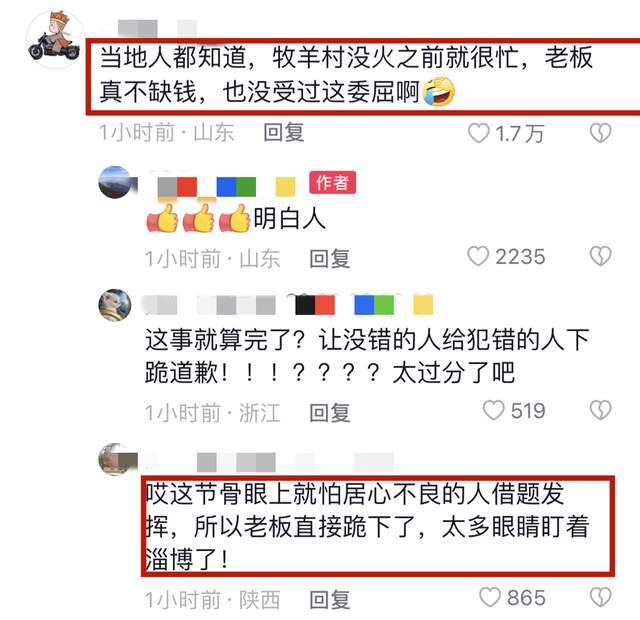Viewport: 640px width, 620px height.
Task: Reply to the top 山东 comment
Action: click(x=284, y=133)
